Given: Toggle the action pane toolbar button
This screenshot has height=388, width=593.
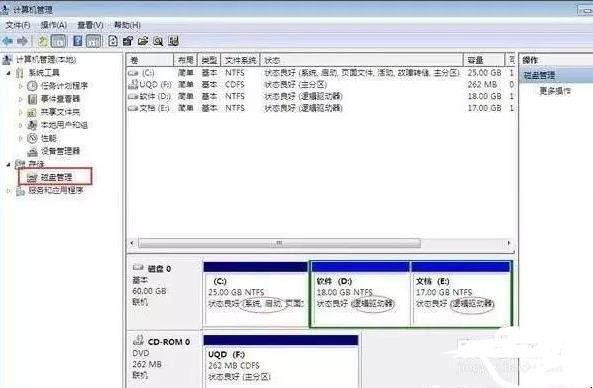Looking at the screenshot, I should click(x=93, y=41).
